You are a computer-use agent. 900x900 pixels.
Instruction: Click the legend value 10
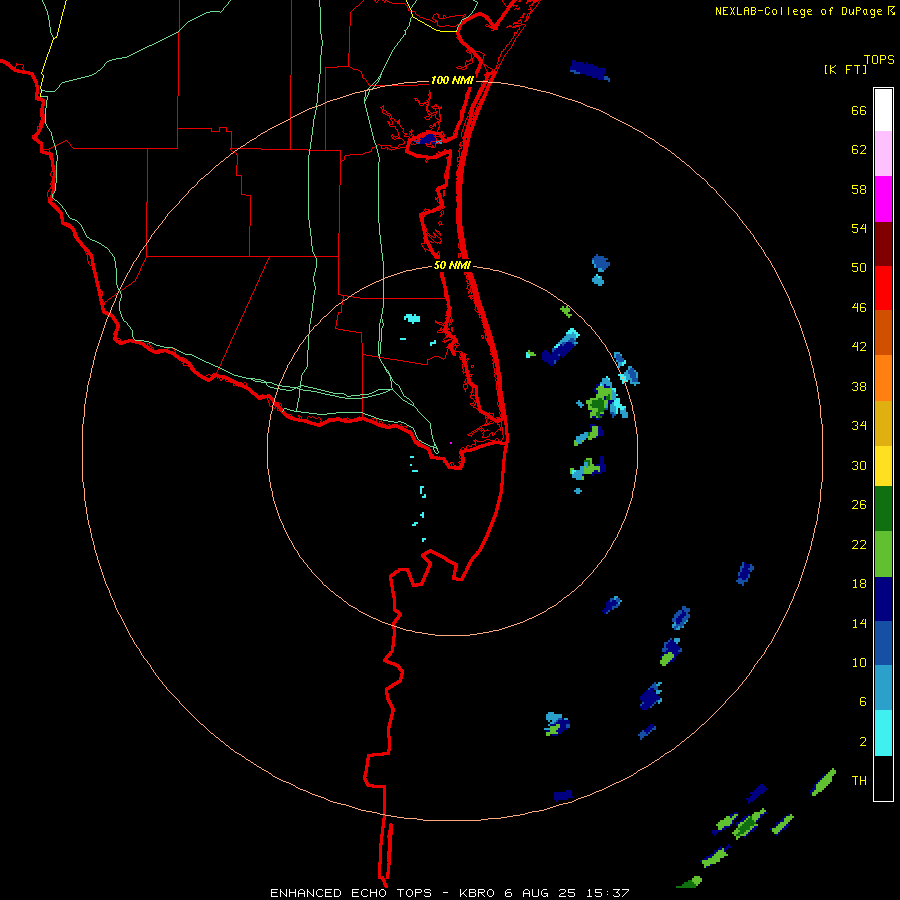[859, 663]
